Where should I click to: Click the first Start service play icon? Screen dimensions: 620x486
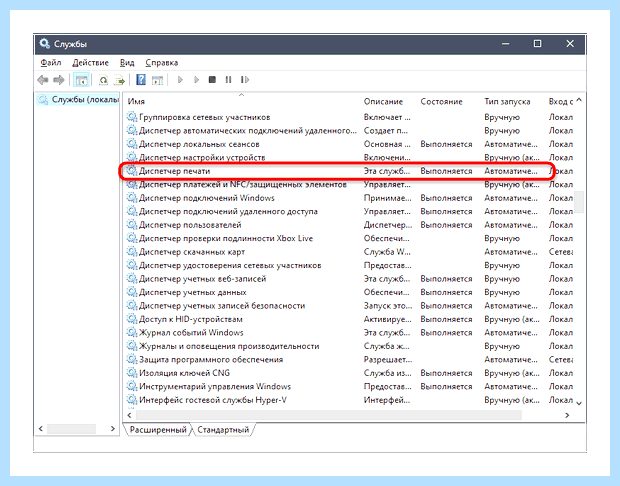point(180,80)
